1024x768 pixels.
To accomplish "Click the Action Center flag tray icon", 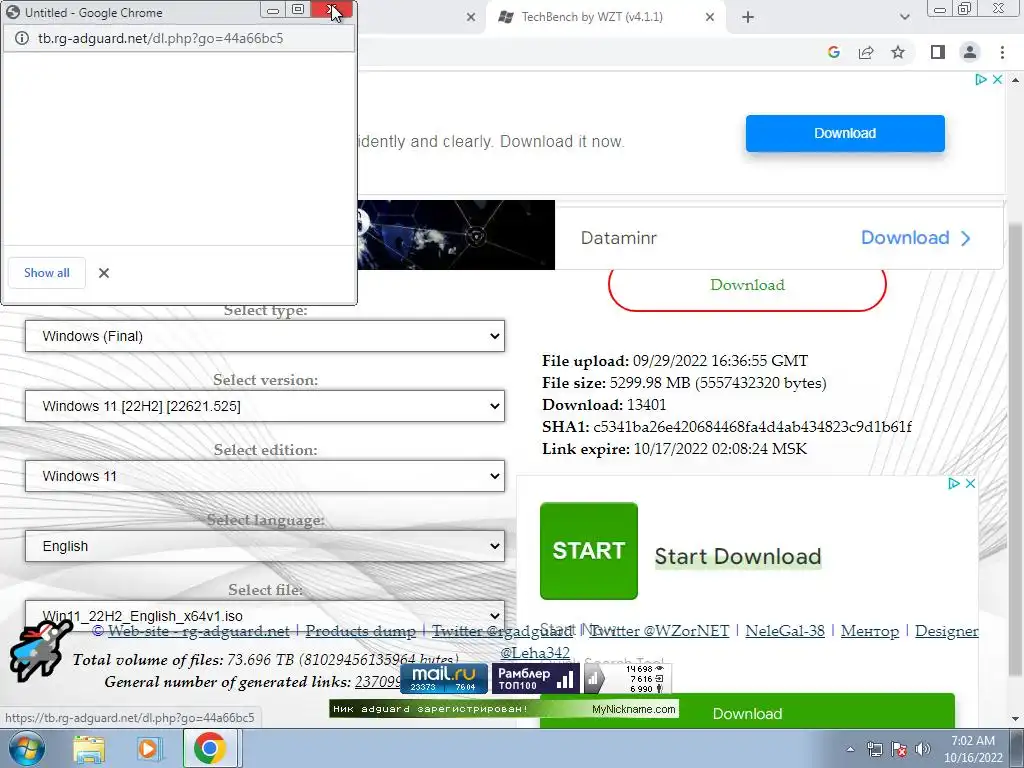I will point(899,749).
